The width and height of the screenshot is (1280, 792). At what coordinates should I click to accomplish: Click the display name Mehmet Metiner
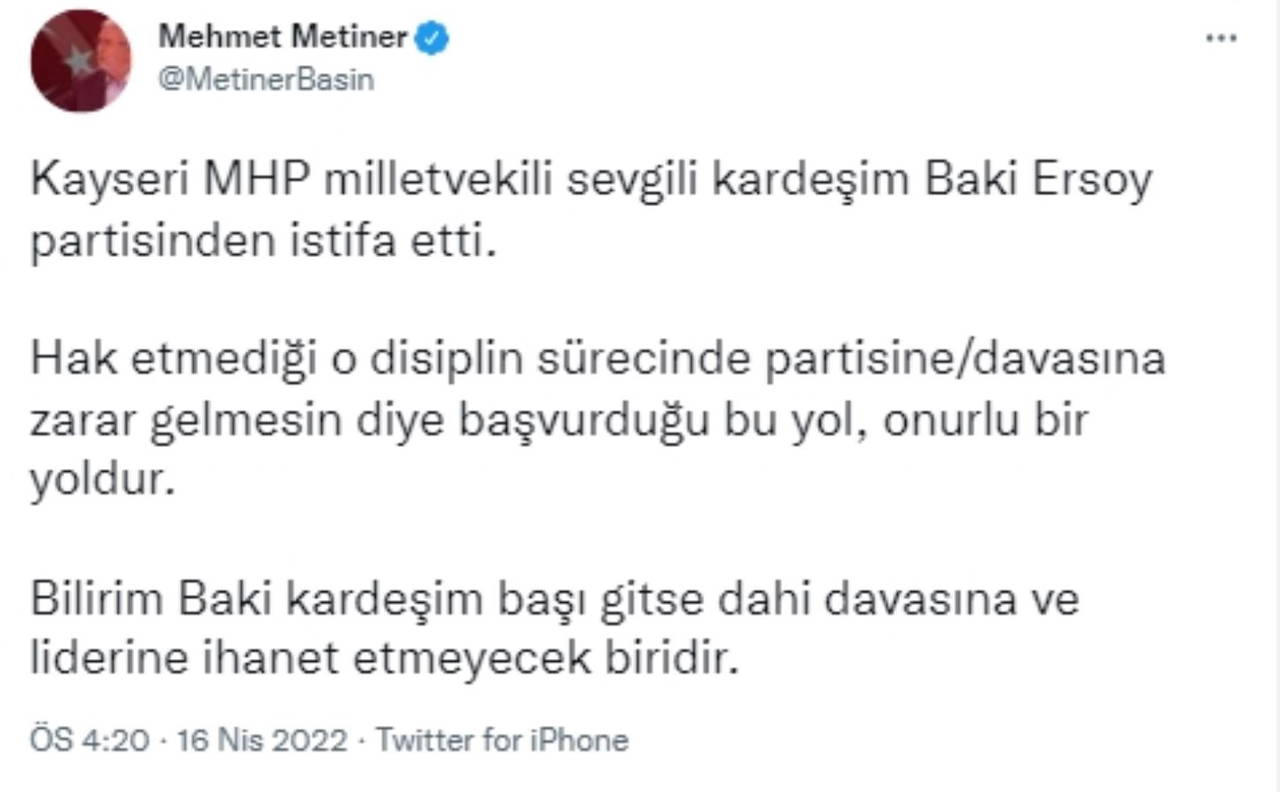click(283, 38)
